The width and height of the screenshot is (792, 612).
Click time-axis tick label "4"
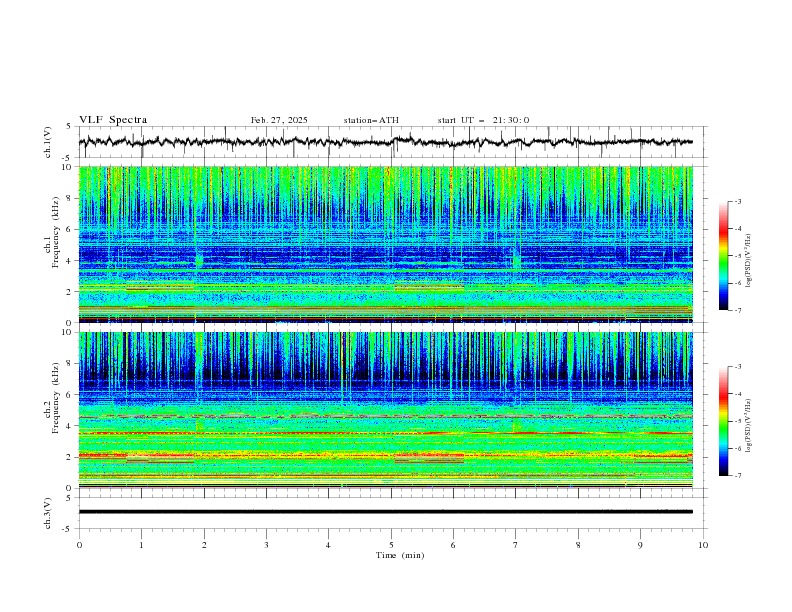point(328,545)
